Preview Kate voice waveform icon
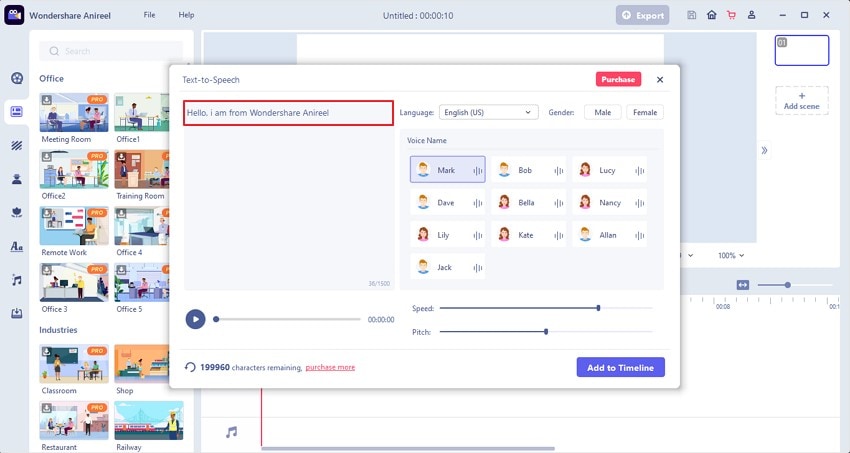Screen dimensions: 850x453 point(559,236)
